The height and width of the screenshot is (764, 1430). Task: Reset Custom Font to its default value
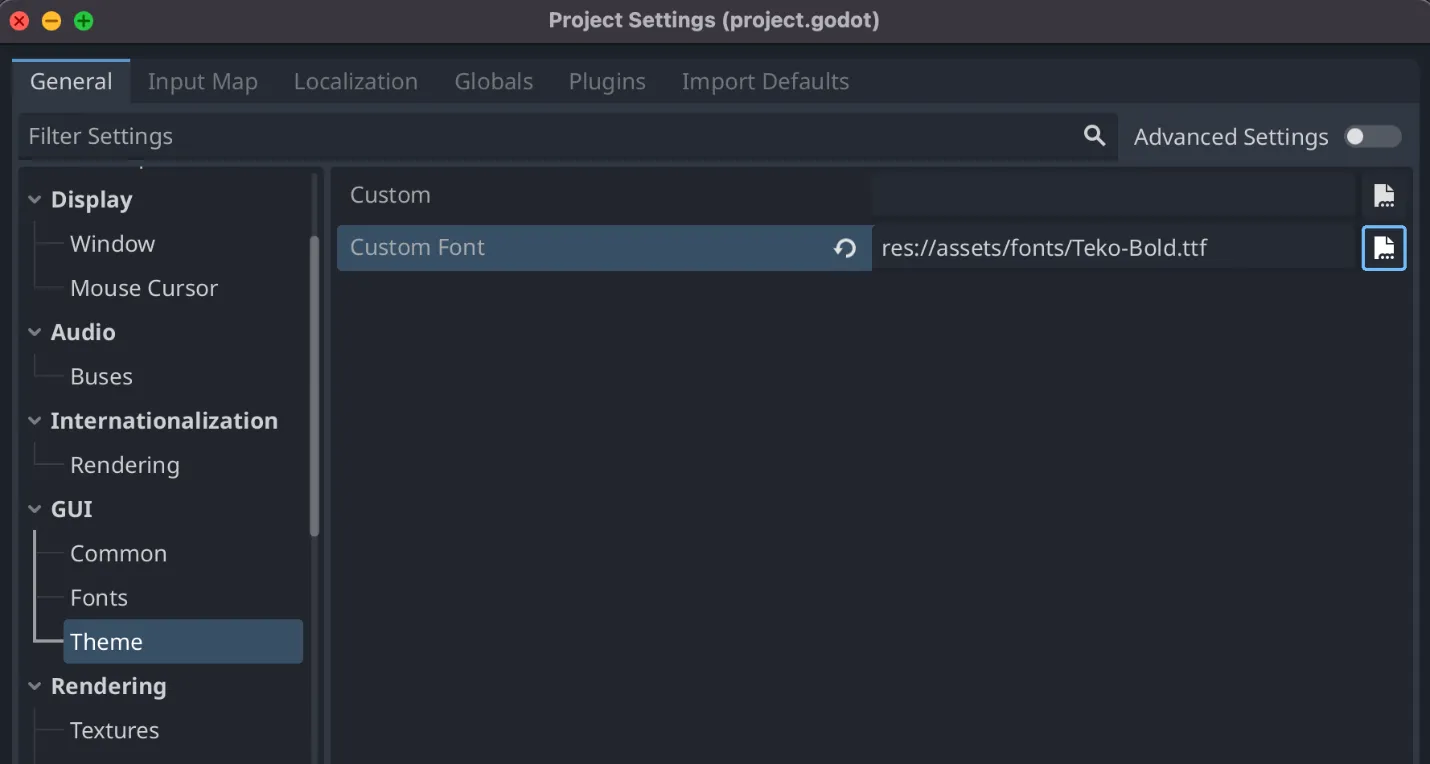click(845, 248)
